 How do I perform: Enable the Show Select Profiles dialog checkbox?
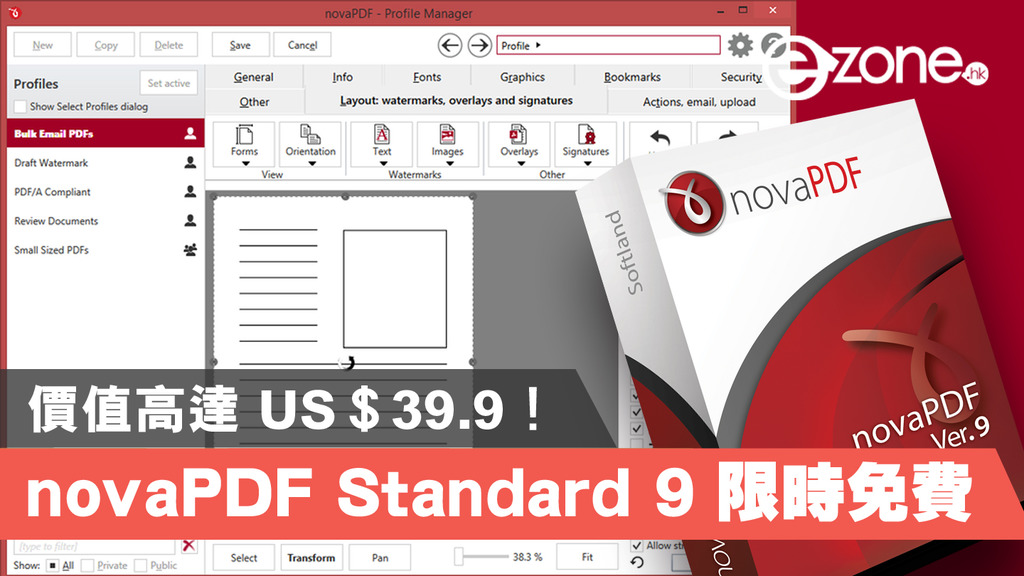coord(18,106)
